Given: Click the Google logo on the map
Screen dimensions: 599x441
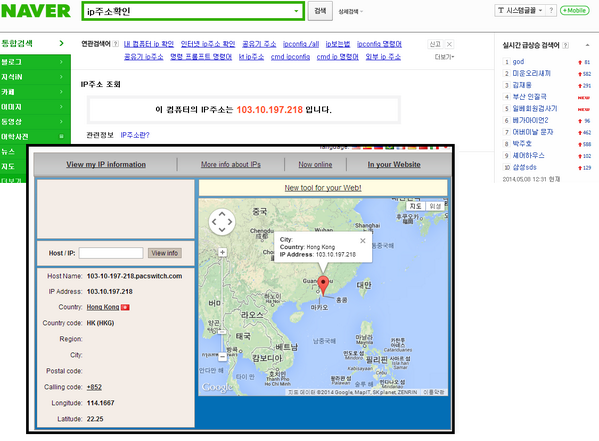Looking at the screenshot, I should [217, 387].
